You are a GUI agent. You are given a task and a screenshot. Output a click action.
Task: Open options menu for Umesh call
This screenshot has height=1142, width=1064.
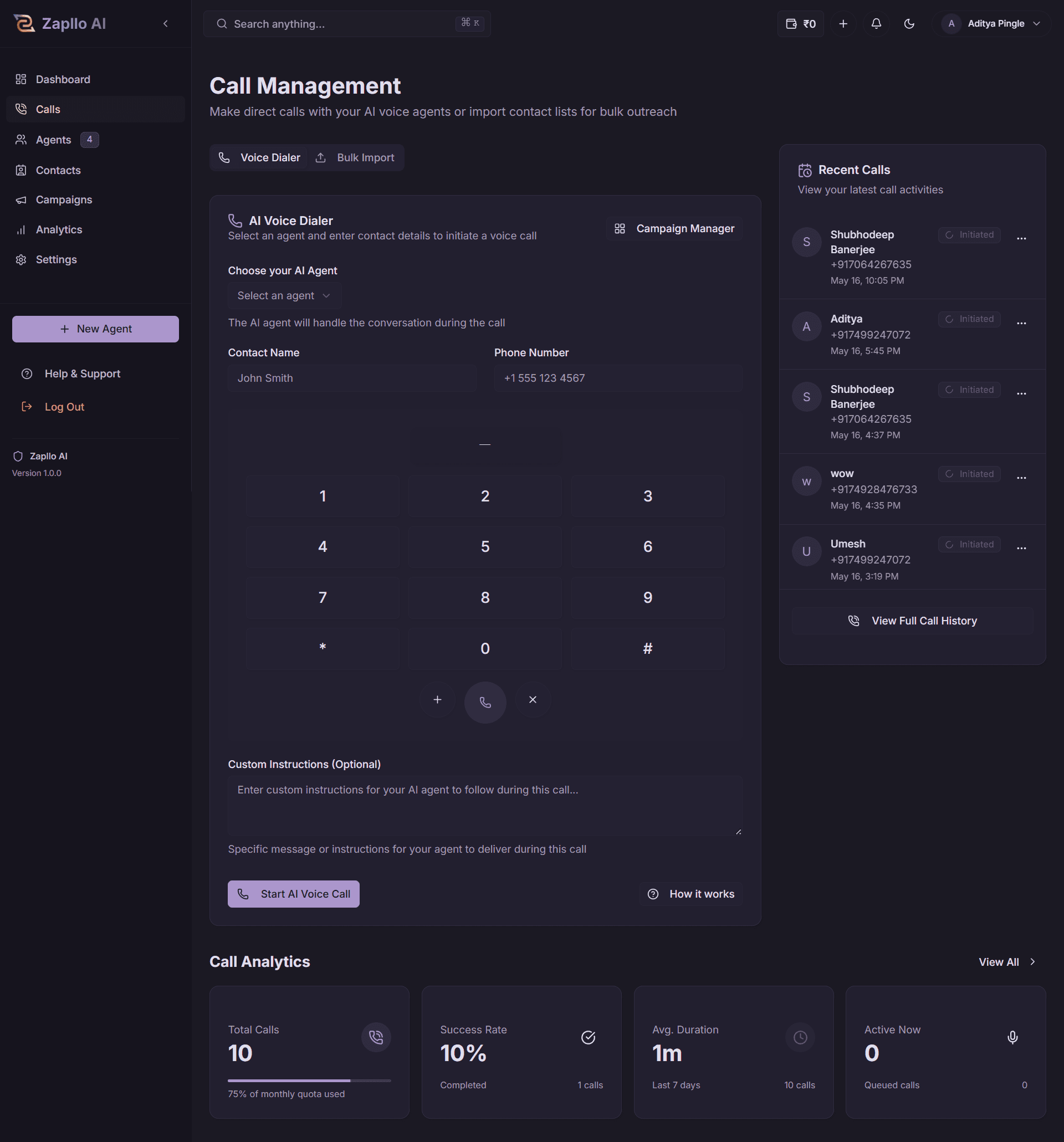coord(1021,548)
